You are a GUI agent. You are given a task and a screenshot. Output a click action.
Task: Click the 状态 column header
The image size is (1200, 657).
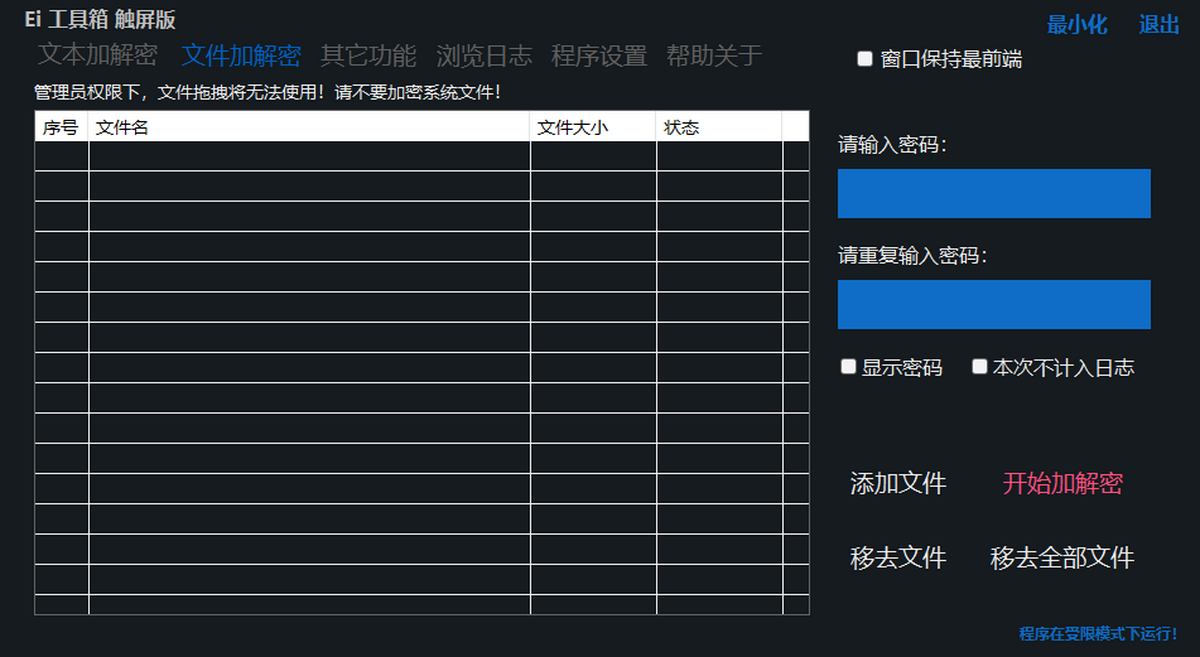pyautogui.click(x=718, y=127)
